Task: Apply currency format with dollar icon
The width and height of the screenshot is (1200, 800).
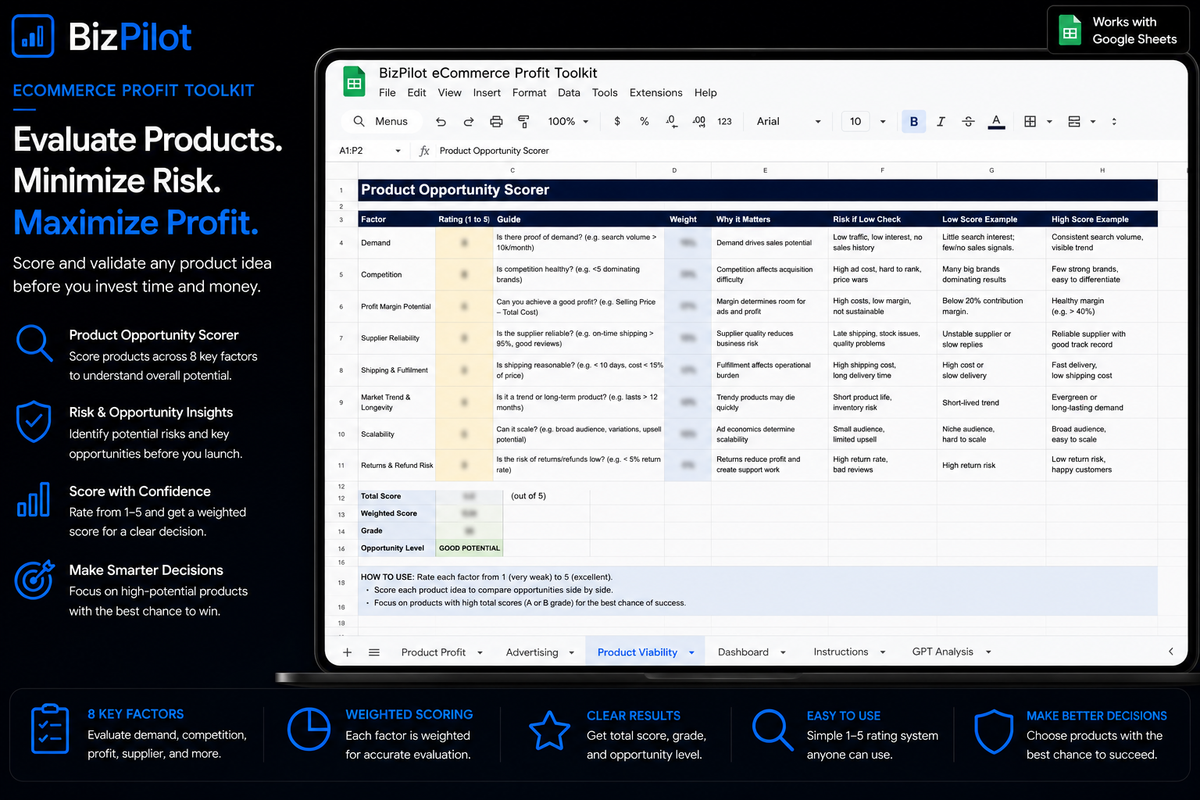Action: click(617, 122)
